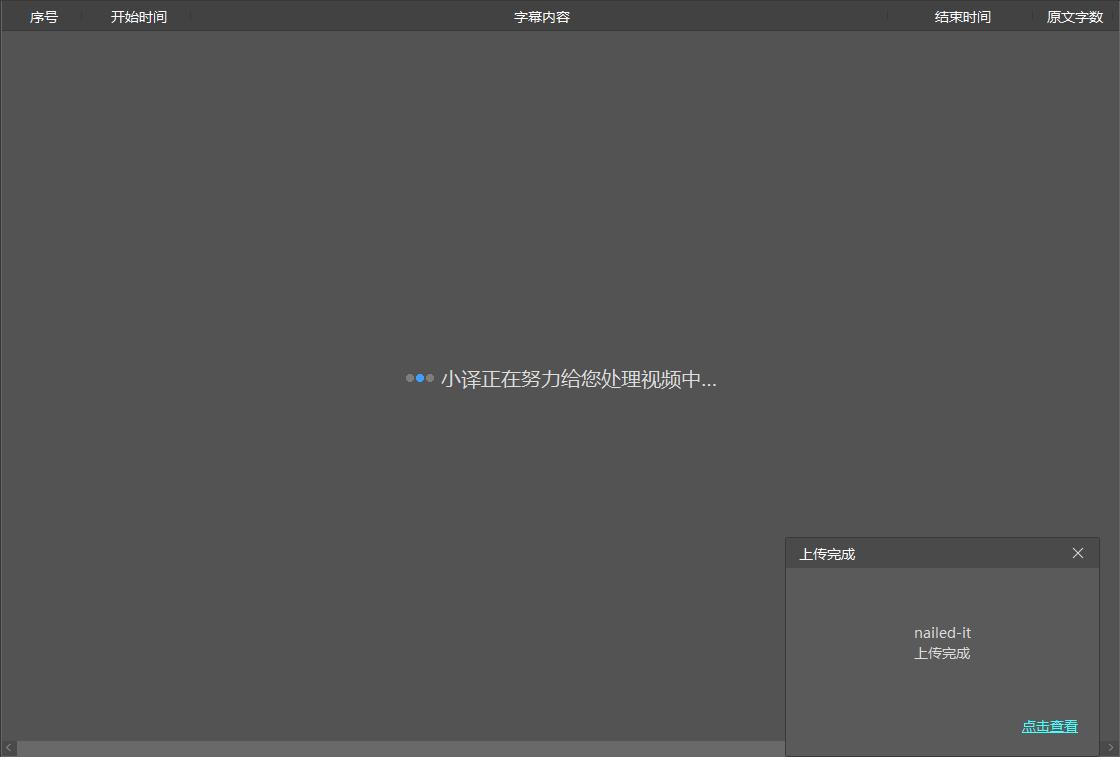The width and height of the screenshot is (1120, 757).
Task: Click the right scroll arrow at bottom
Action: click(1110, 748)
